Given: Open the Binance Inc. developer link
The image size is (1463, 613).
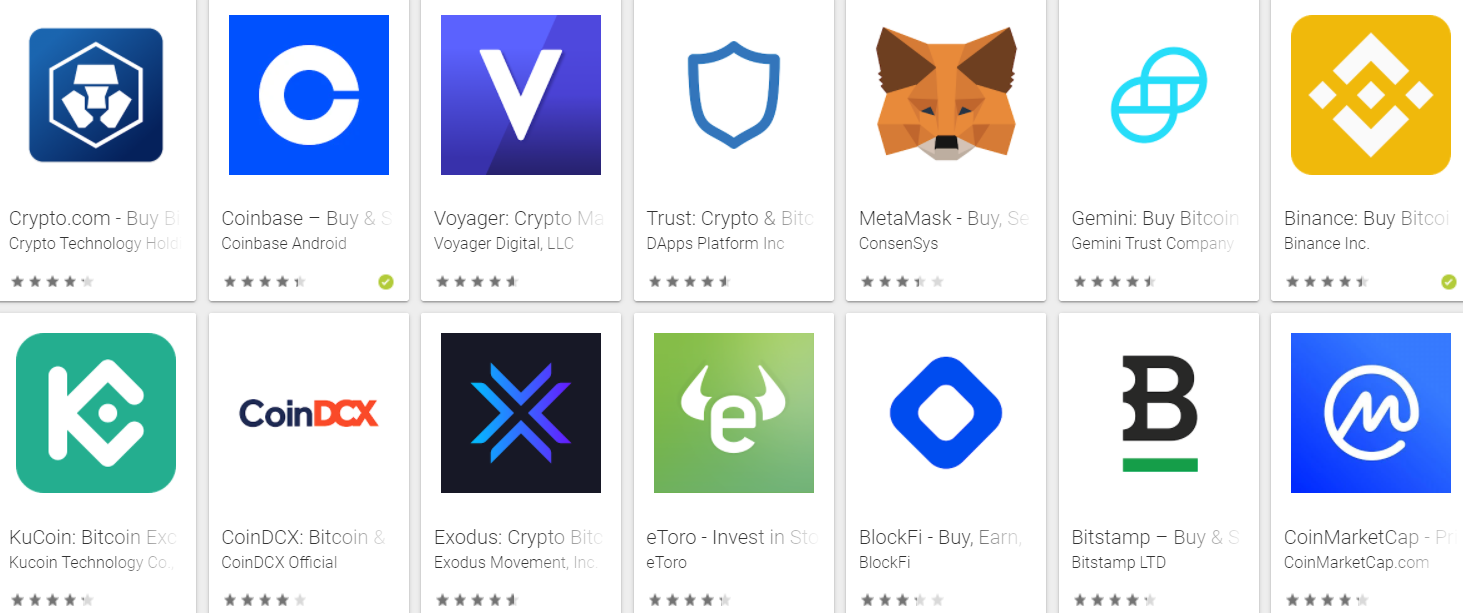Looking at the screenshot, I should (x=1326, y=243).
